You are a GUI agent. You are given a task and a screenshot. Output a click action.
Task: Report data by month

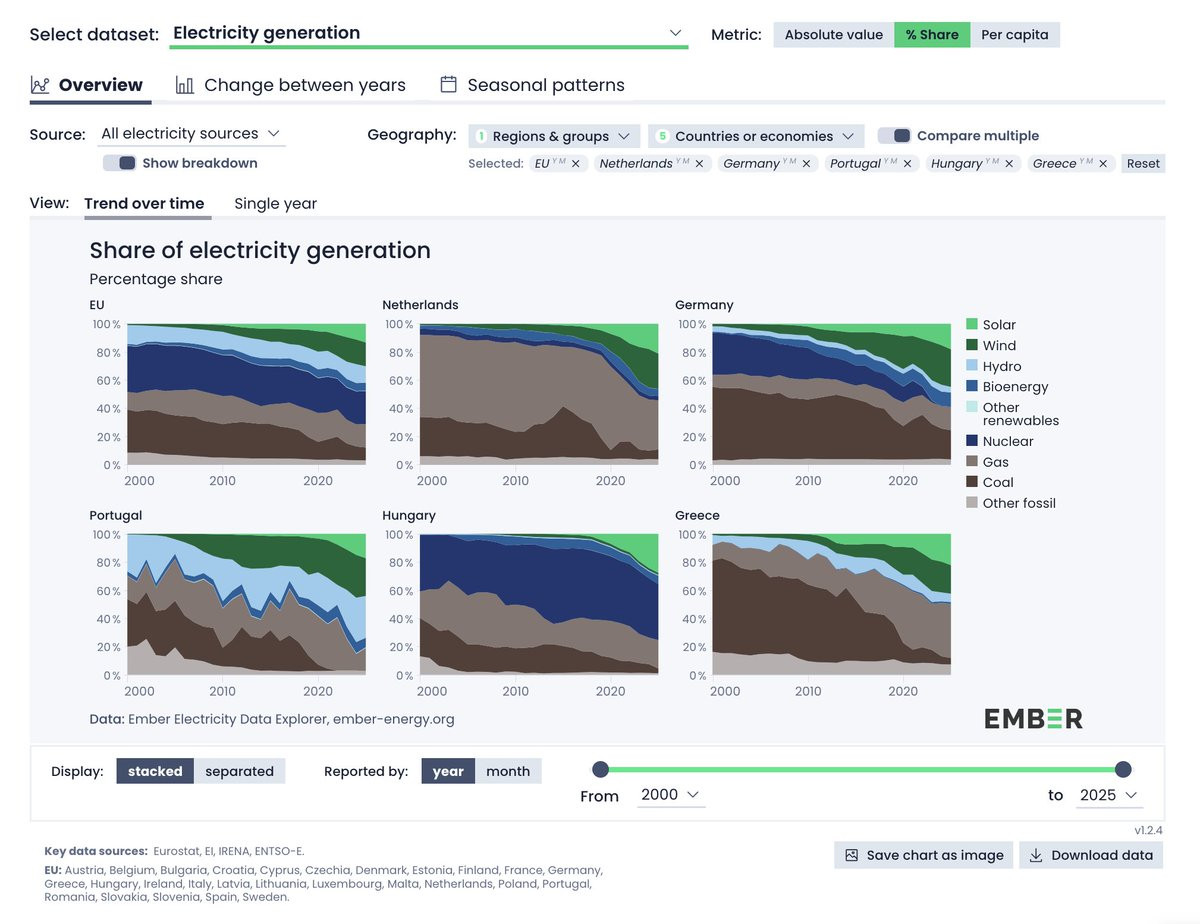point(508,771)
